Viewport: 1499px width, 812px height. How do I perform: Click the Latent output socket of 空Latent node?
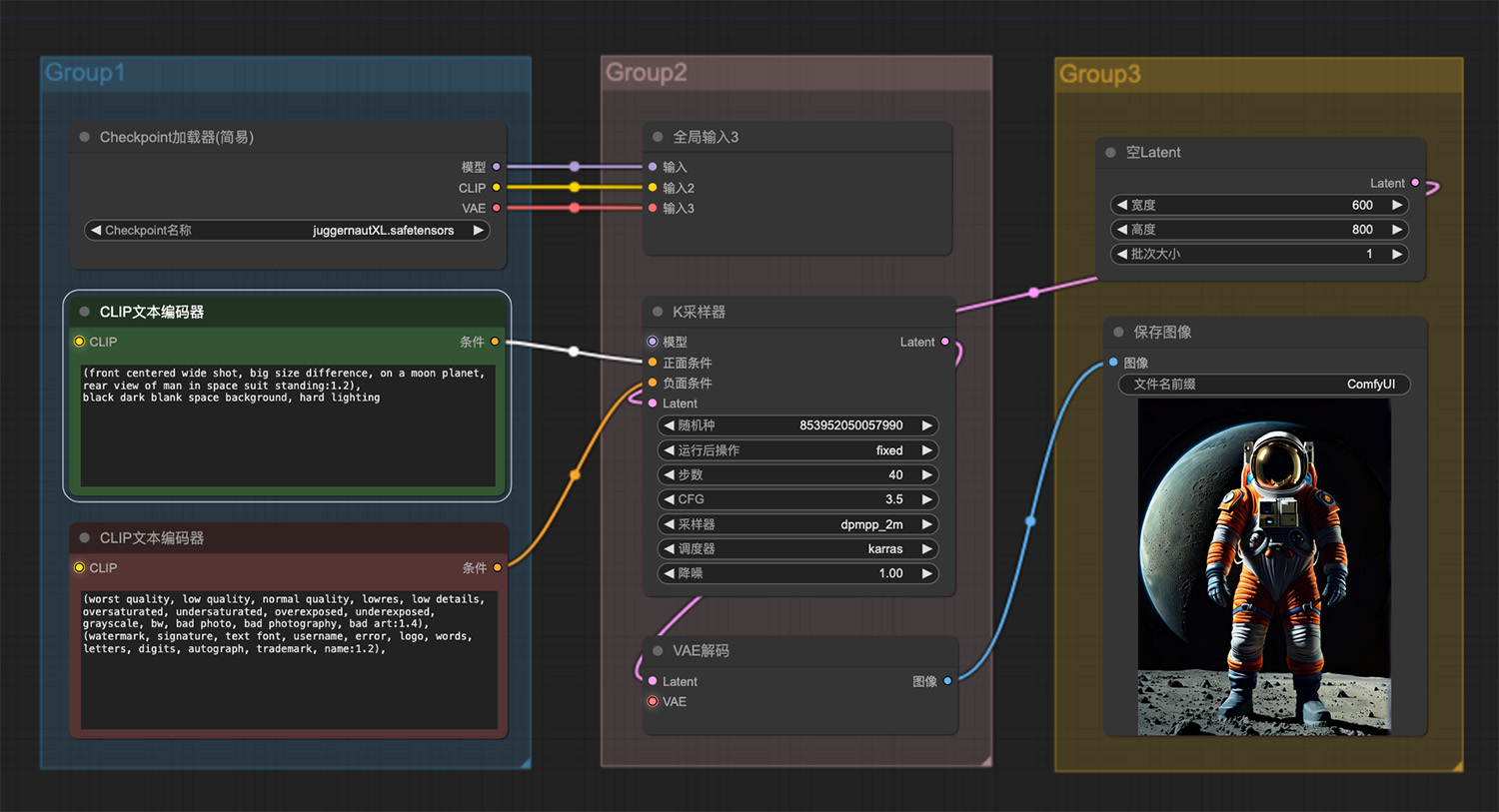[1415, 183]
